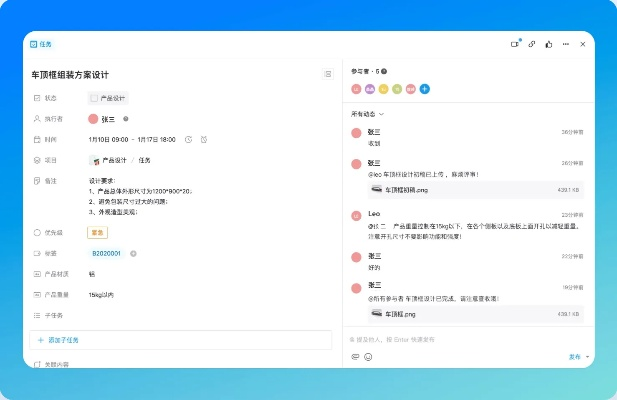Click the thumbs-up like icon in header
The image size is (617, 400).
548,44
